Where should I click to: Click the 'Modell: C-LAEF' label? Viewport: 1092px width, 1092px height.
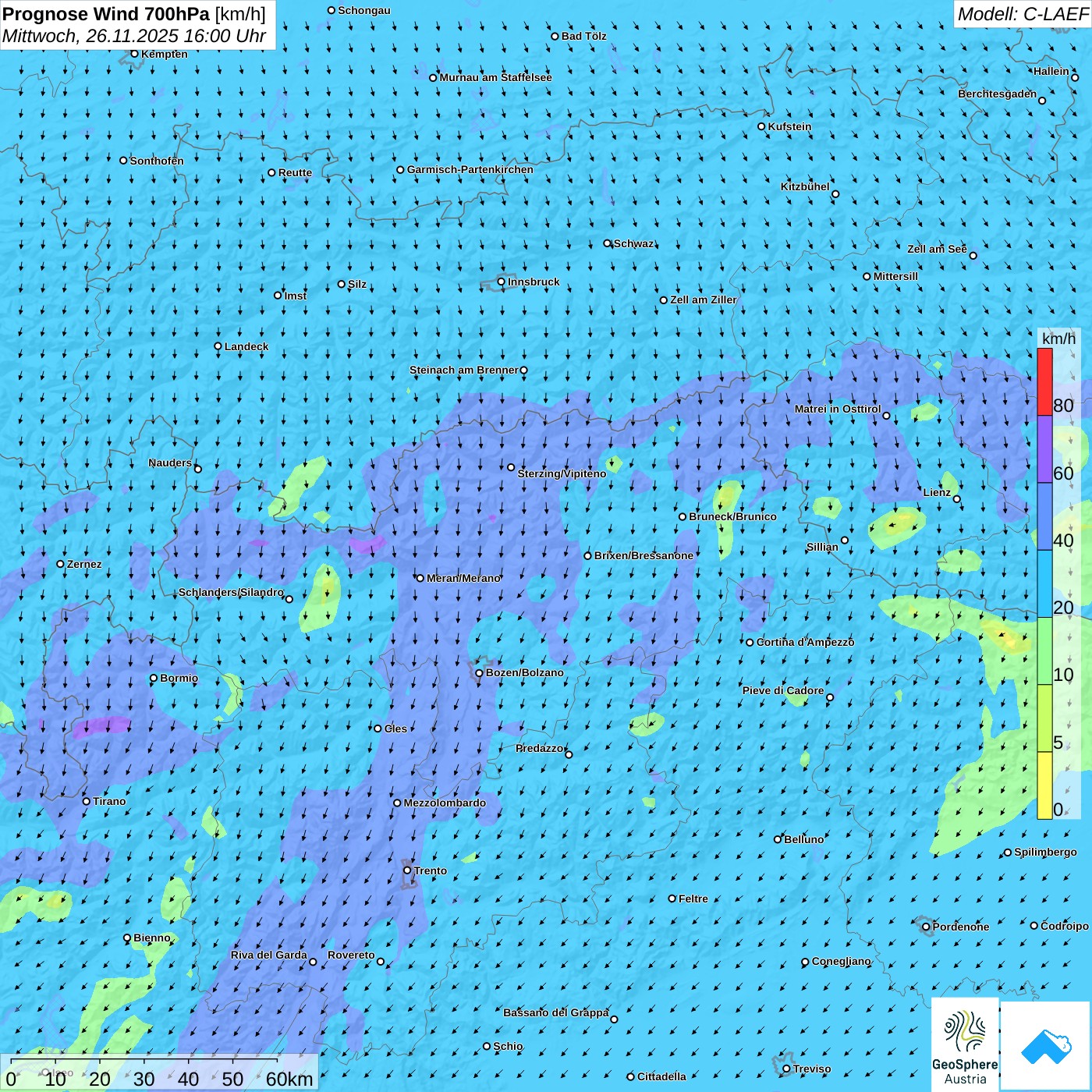[1023, 14]
